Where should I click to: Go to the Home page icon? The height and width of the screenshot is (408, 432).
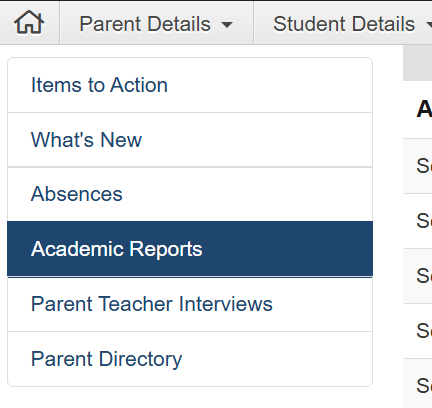tap(29, 23)
